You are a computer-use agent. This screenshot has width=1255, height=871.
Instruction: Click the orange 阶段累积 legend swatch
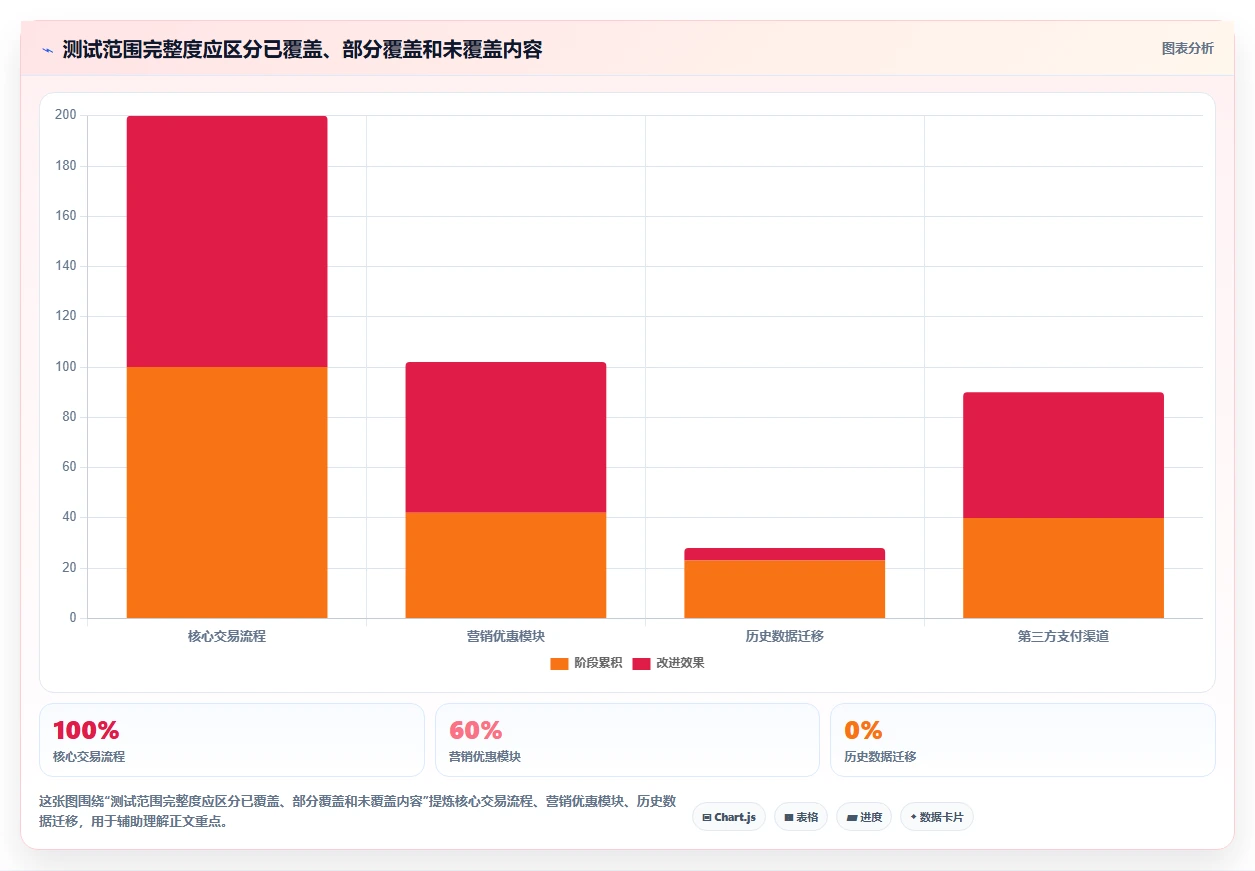[559, 663]
